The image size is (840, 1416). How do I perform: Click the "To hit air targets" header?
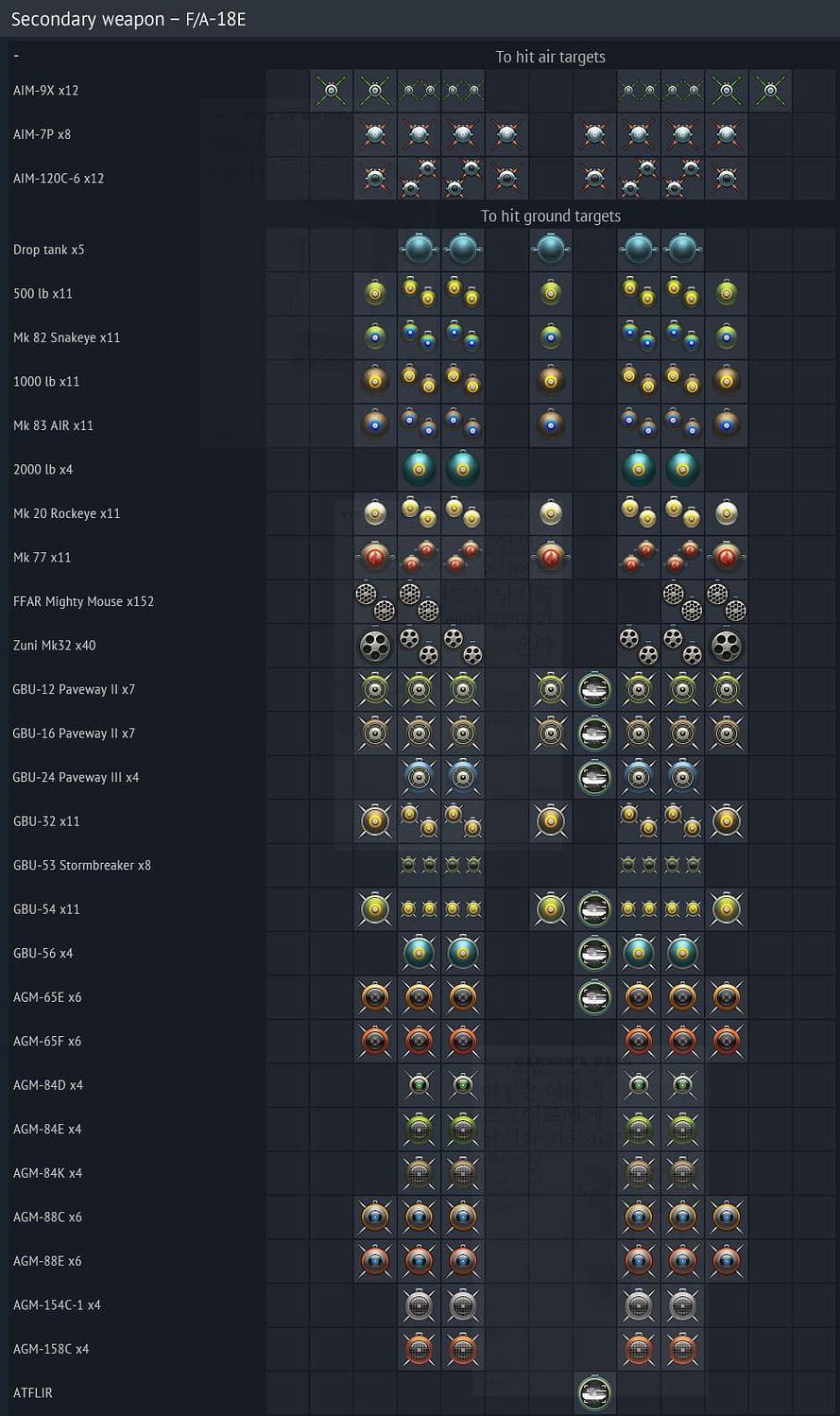pos(550,57)
